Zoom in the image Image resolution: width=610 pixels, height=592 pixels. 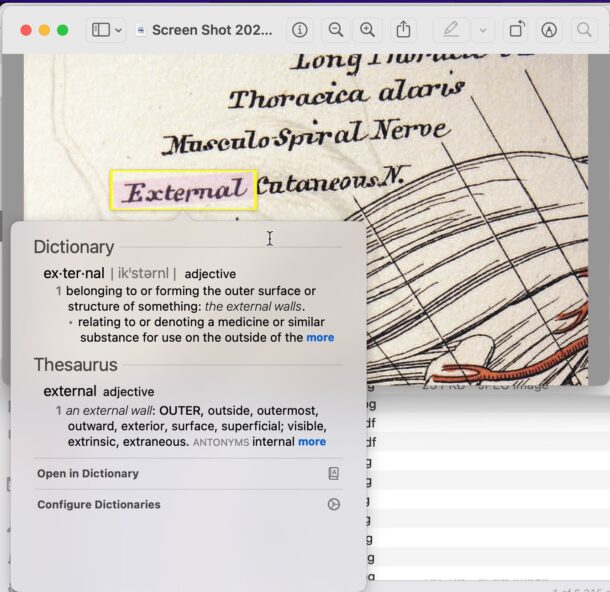pyautogui.click(x=367, y=30)
